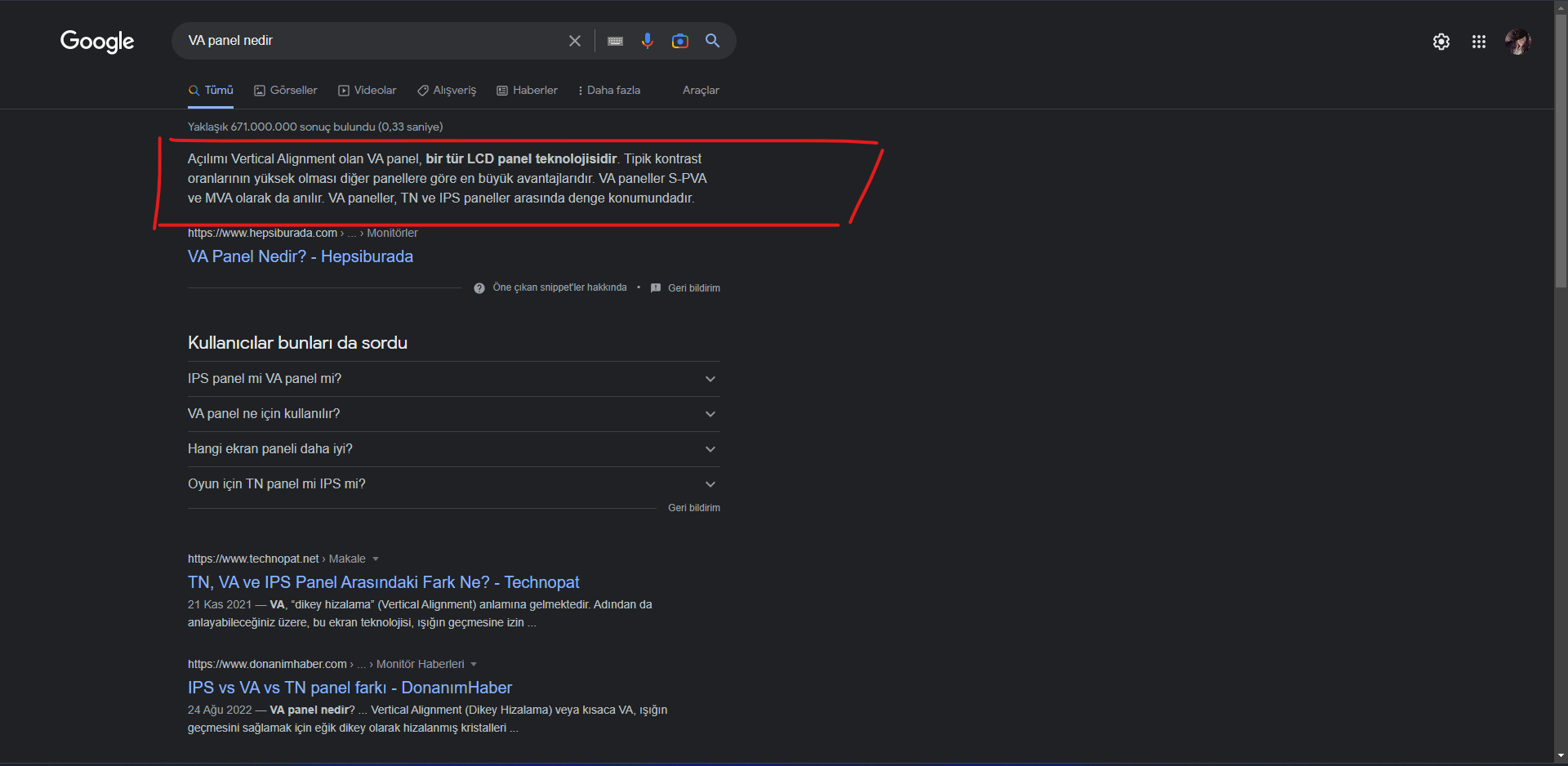Open 'IPS vs VA vs TN panel farkı' result

click(350, 688)
